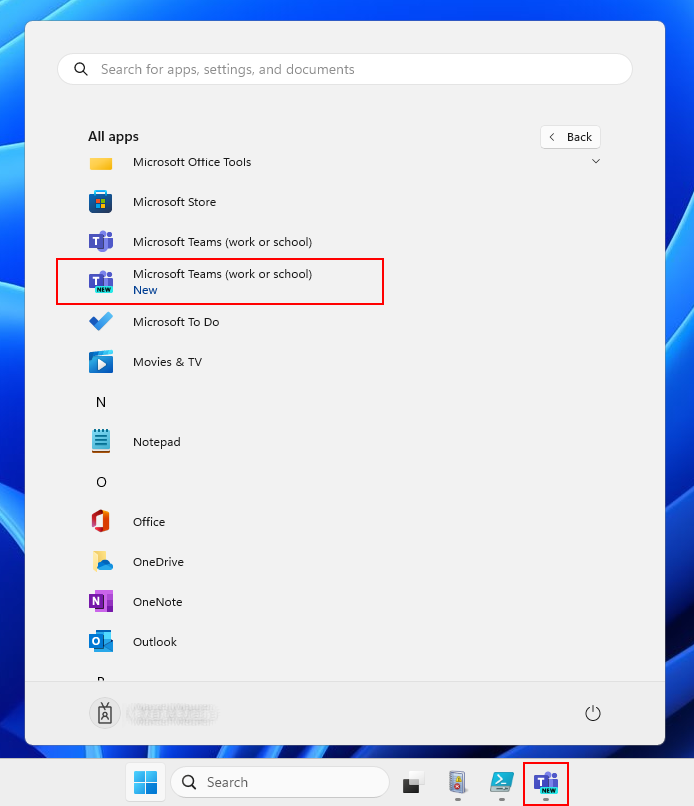Click the blue 'New' label under Teams
694x806 pixels.
click(145, 290)
